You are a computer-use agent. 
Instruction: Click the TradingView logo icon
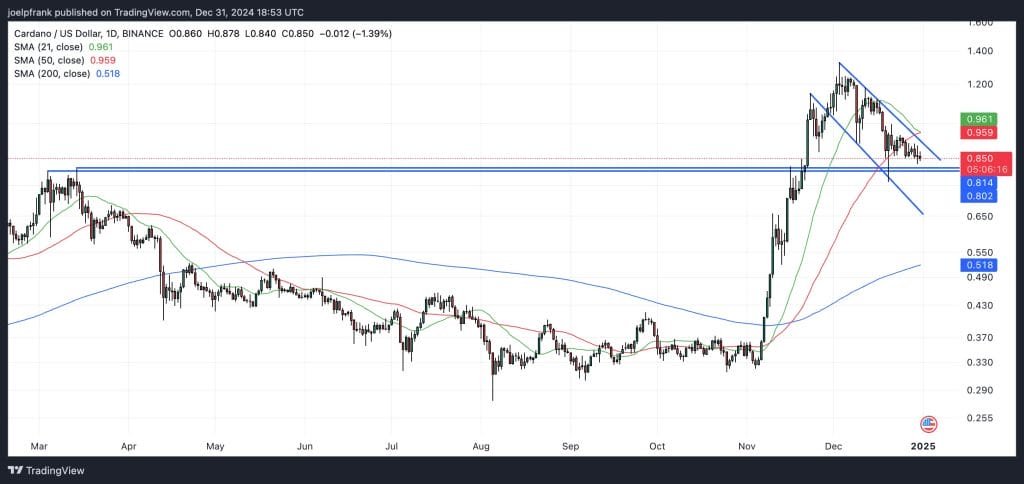pos(17,470)
